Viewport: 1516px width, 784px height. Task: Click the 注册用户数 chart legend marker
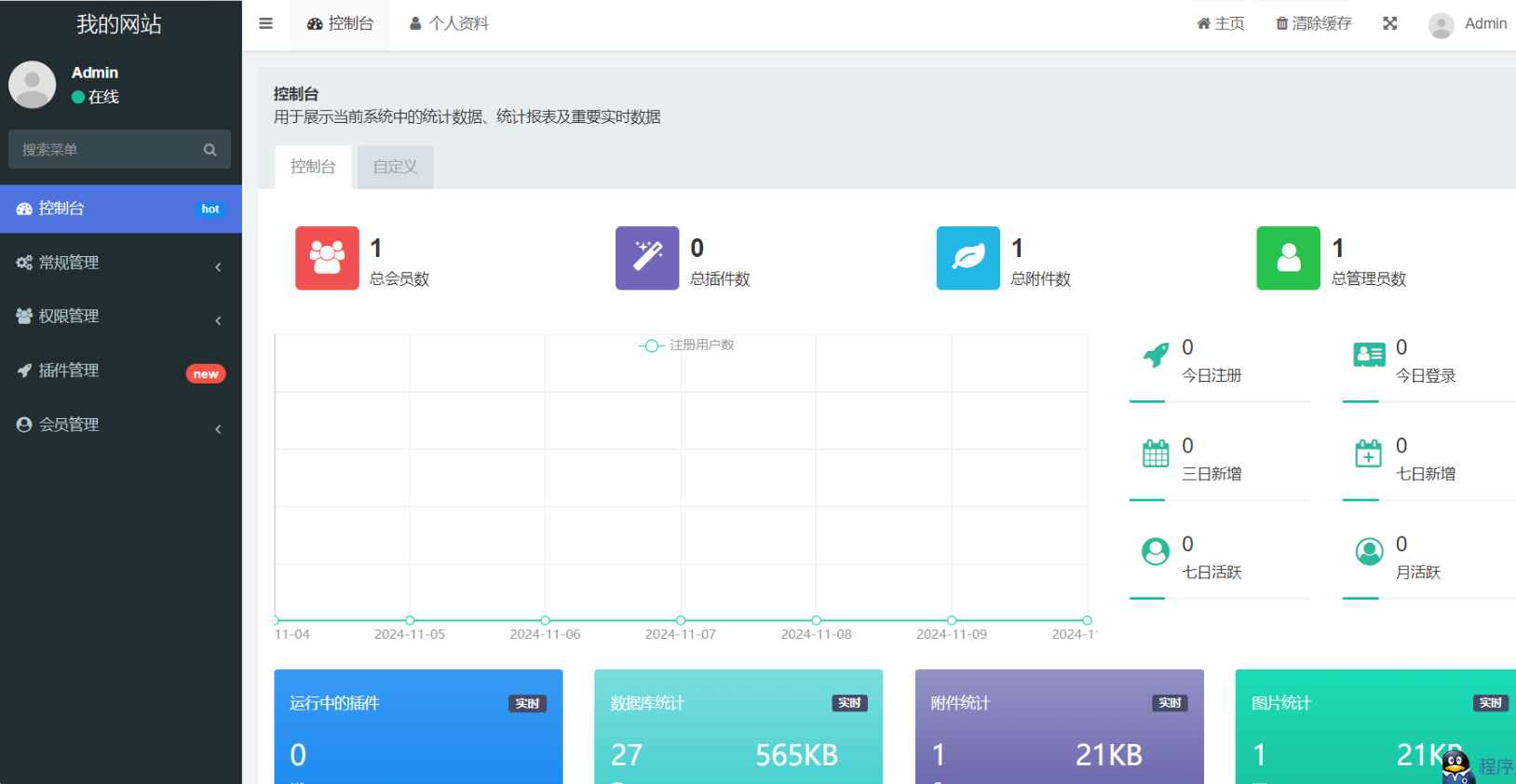[x=651, y=345]
